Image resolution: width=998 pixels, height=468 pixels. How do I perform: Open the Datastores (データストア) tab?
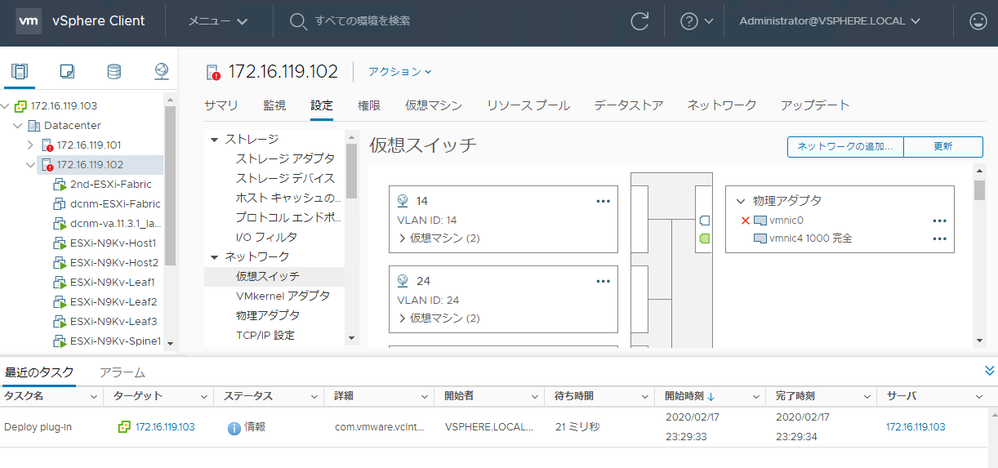[x=628, y=106]
